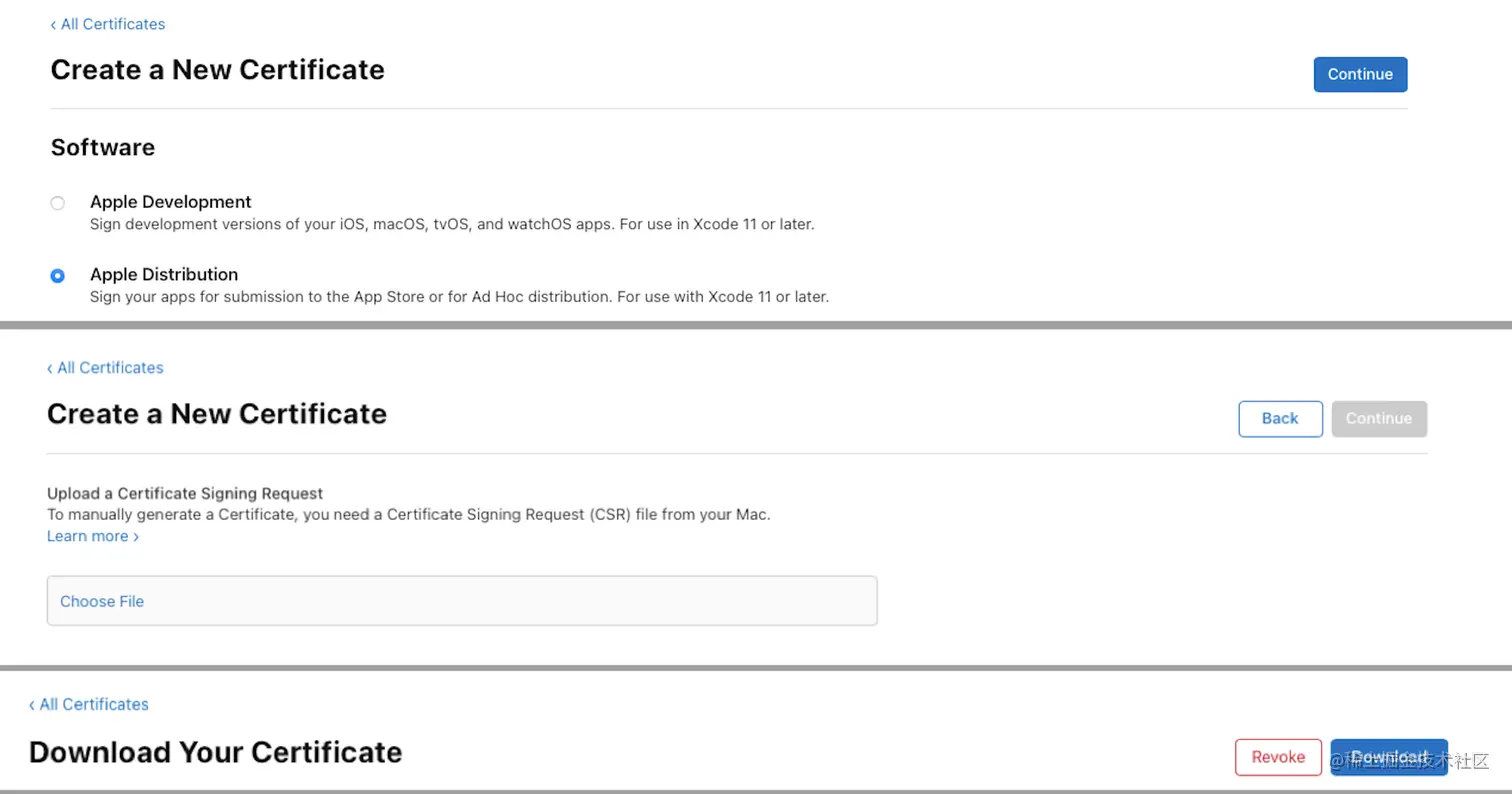Click the chevron arrow beside Learn more
Image resolution: width=1512 pixels, height=794 pixels.
pyautogui.click(x=136, y=537)
